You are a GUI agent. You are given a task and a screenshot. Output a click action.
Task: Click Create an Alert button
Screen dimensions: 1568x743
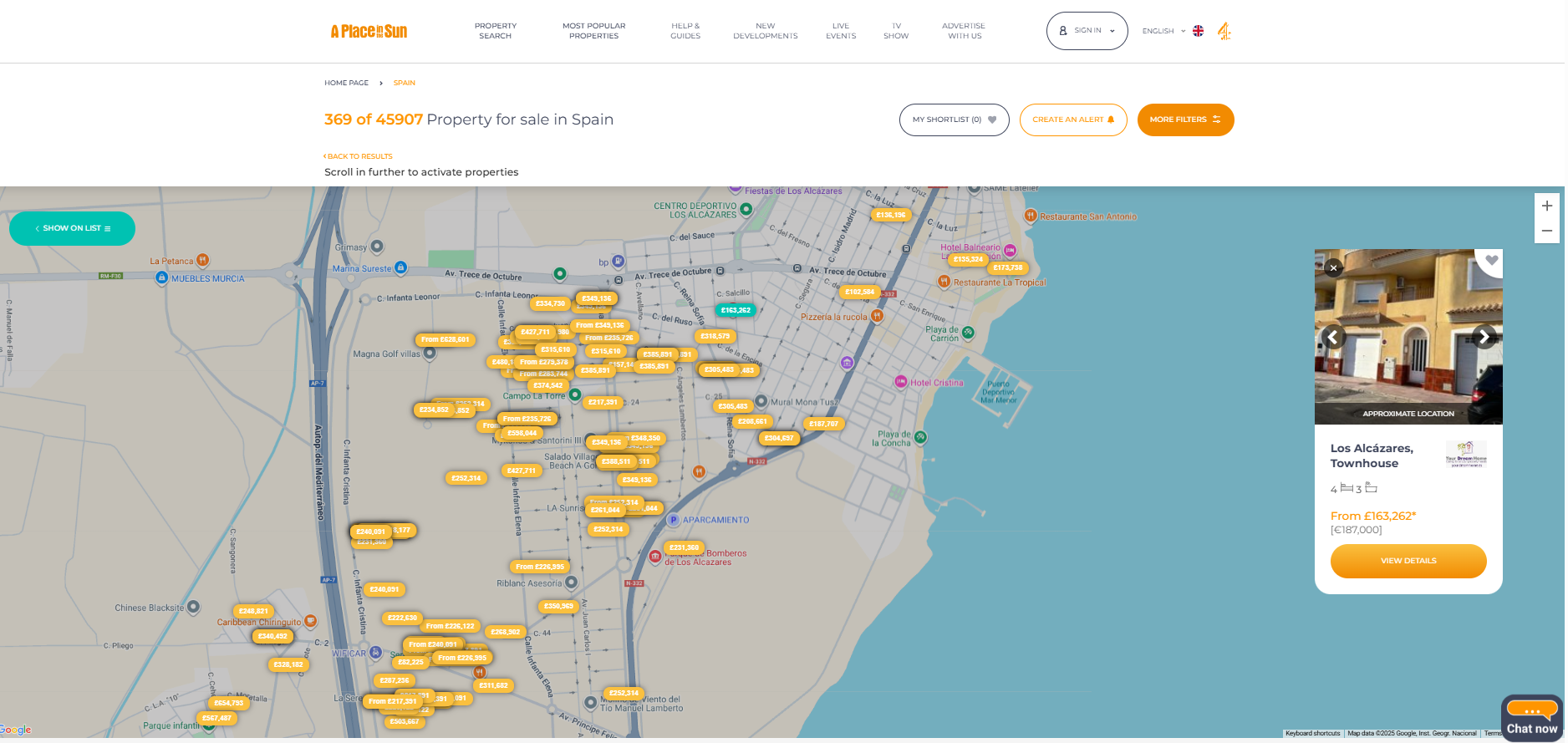pyautogui.click(x=1072, y=120)
